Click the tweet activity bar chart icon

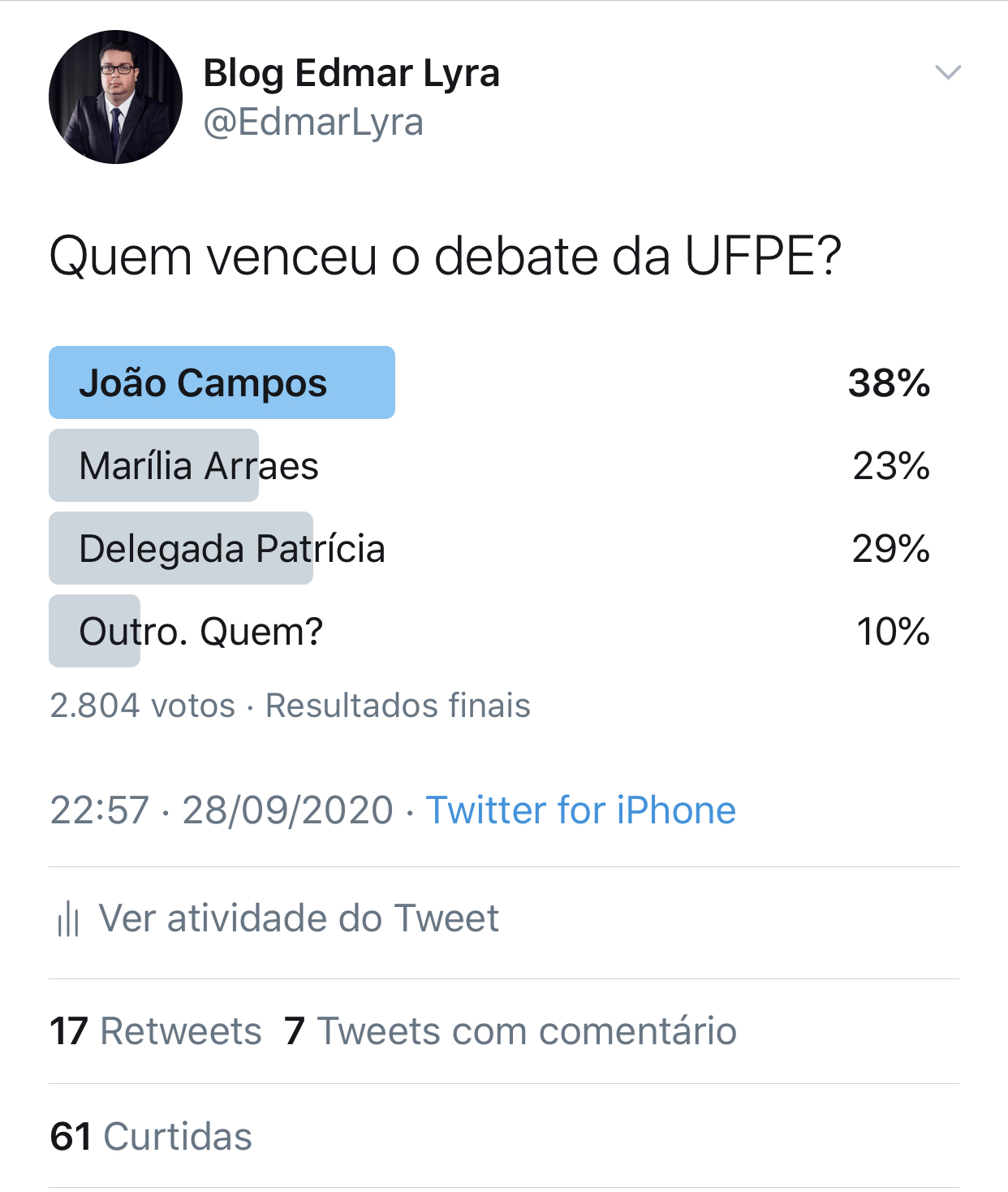(68, 919)
